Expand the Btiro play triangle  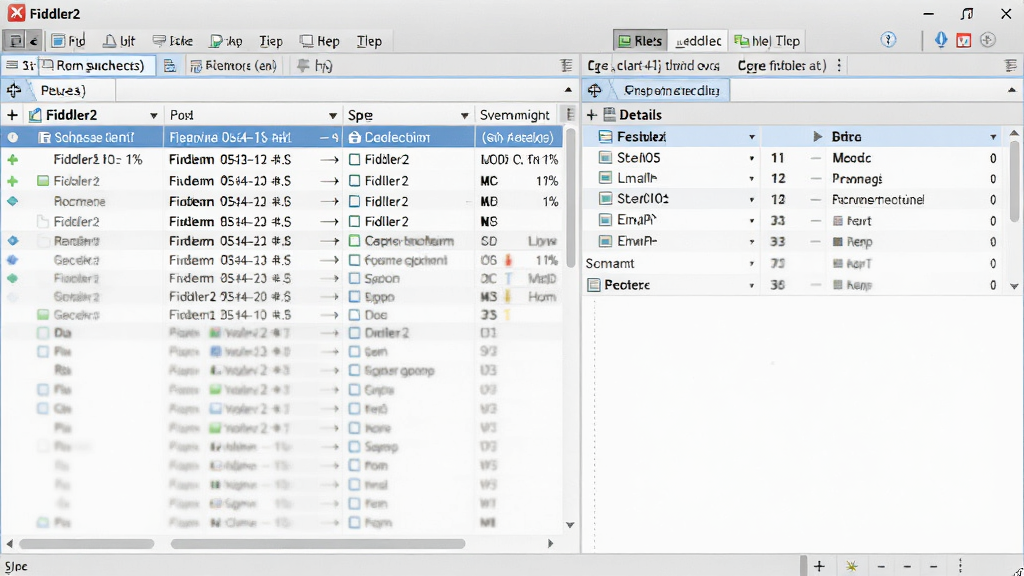coord(817,136)
